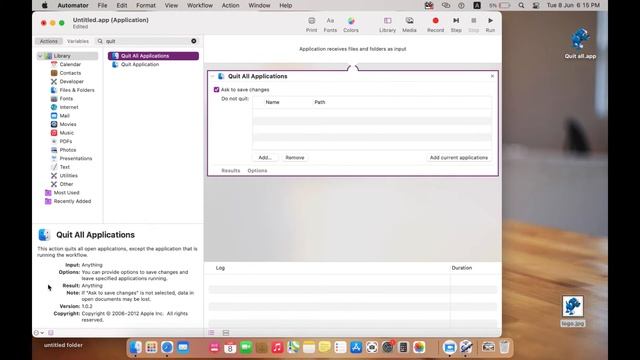
Task: Select Quit all.app desktop icon
Action: [x=580, y=44]
